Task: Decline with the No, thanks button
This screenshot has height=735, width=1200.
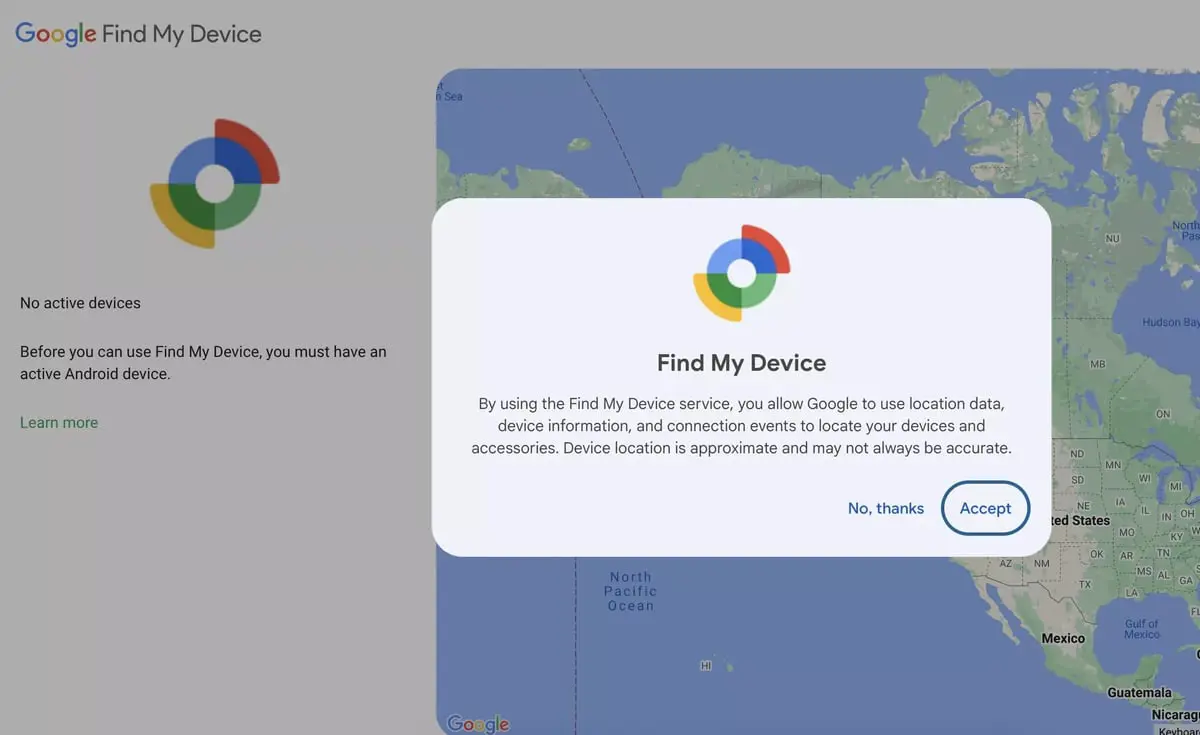Action: point(886,508)
